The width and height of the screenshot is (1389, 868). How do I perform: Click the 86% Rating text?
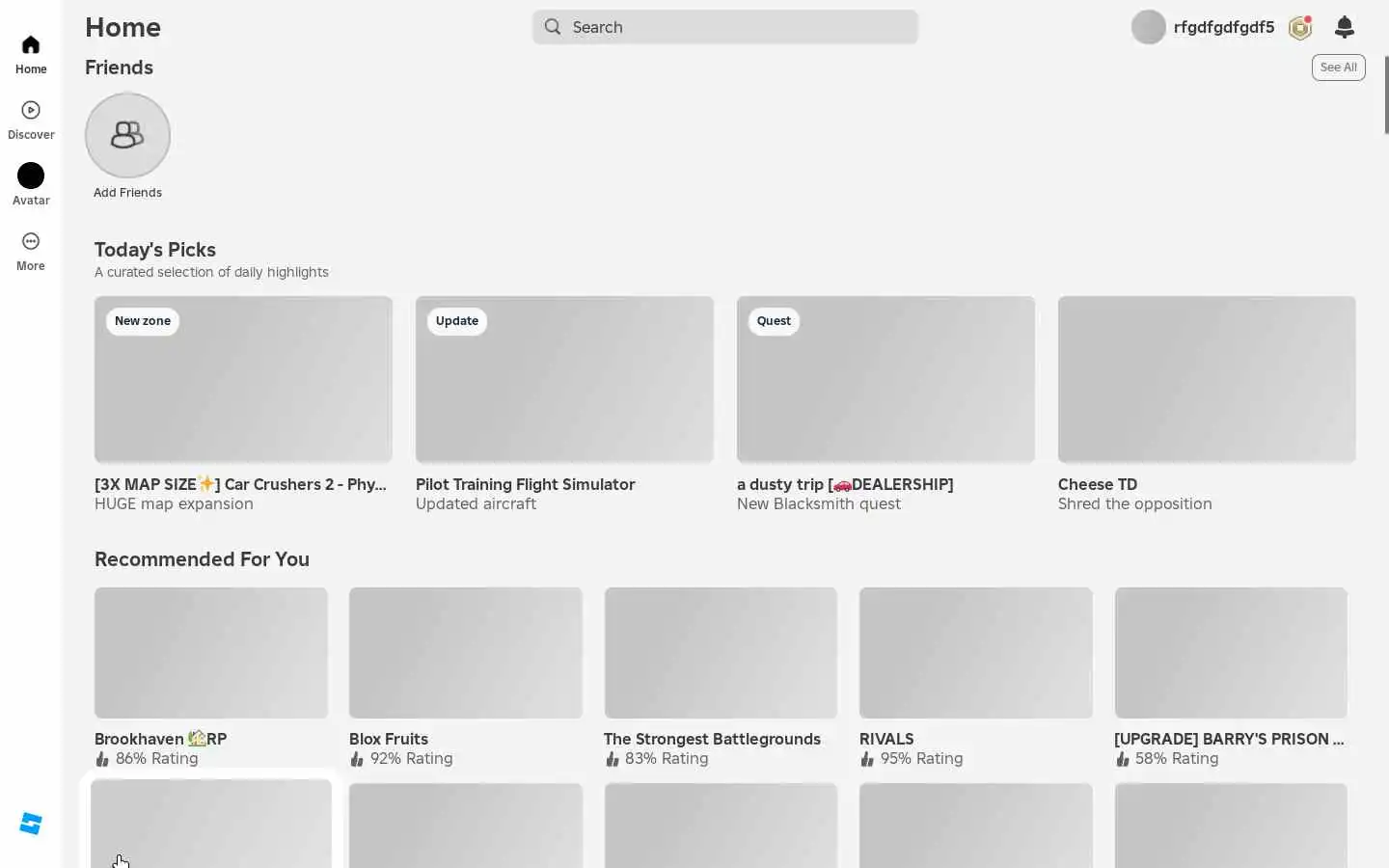pyautogui.click(x=157, y=759)
